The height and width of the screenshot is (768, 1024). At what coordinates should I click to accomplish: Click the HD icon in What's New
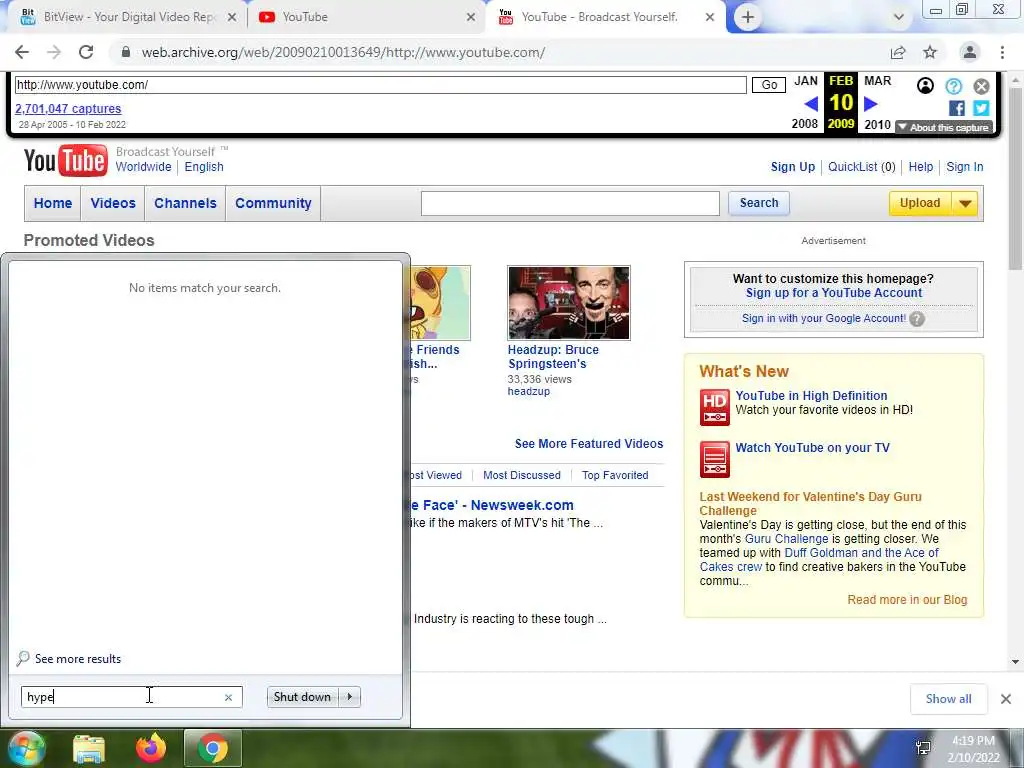click(714, 408)
